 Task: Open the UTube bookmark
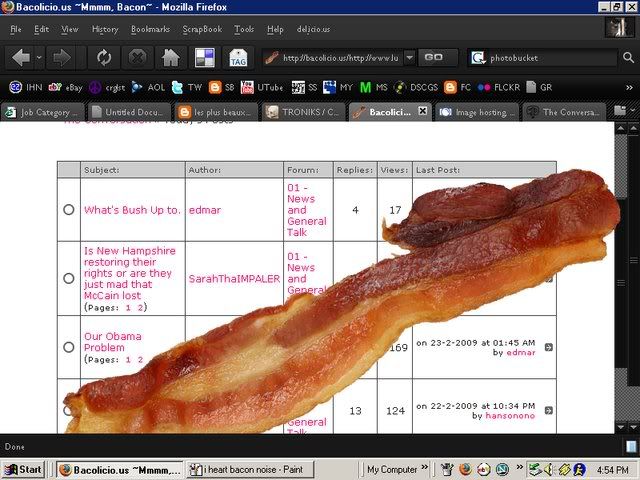pyautogui.click(x=262, y=87)
